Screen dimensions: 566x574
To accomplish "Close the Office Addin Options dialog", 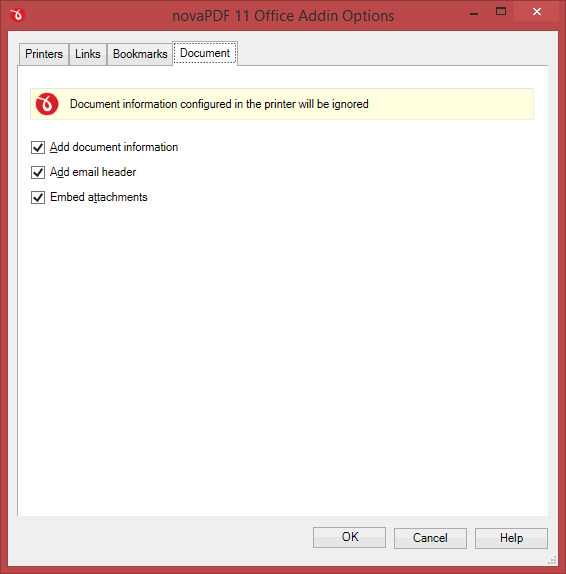I will pyautogui.click(x=537, y=12).
